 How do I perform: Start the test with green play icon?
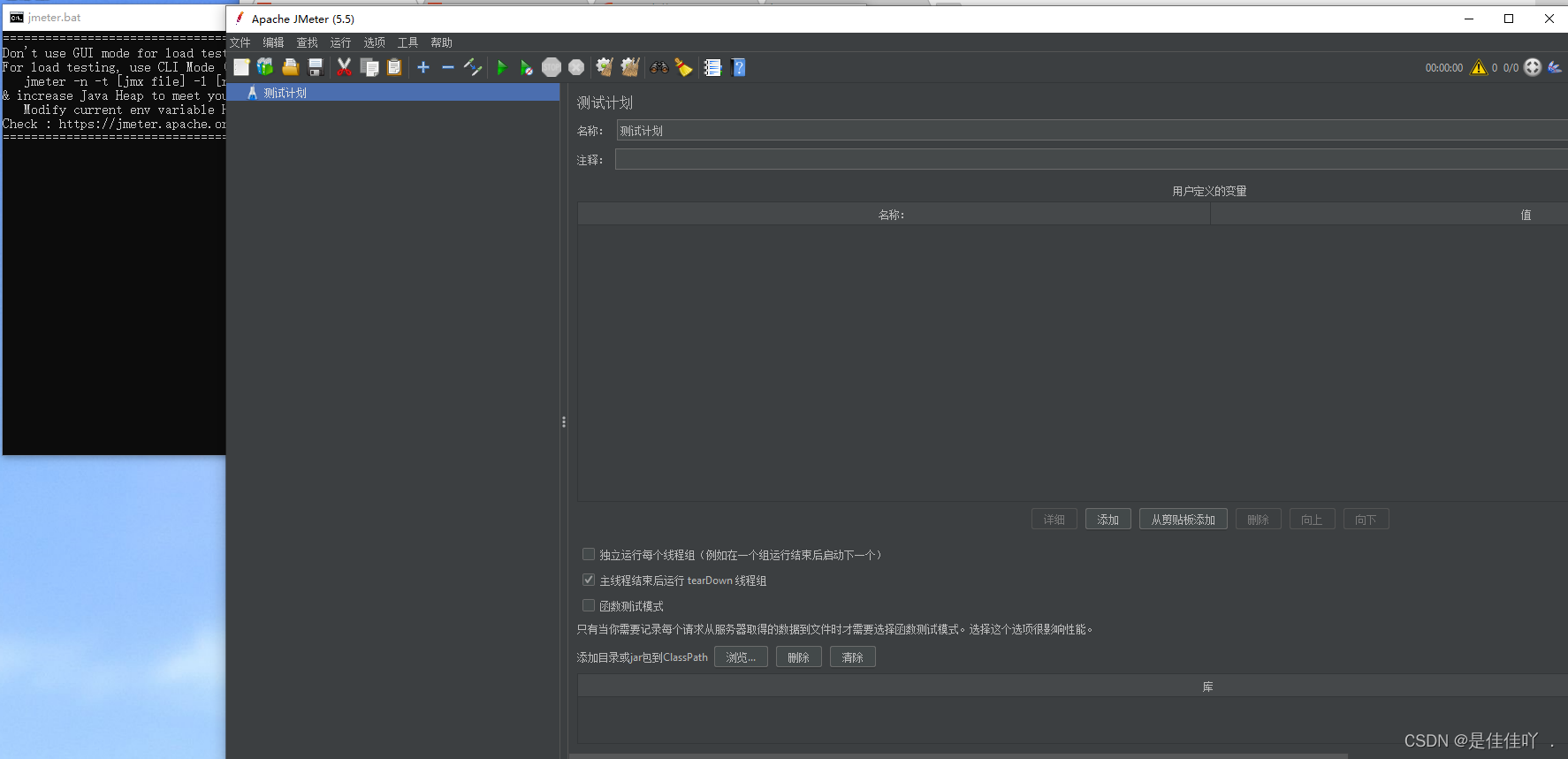501,67
